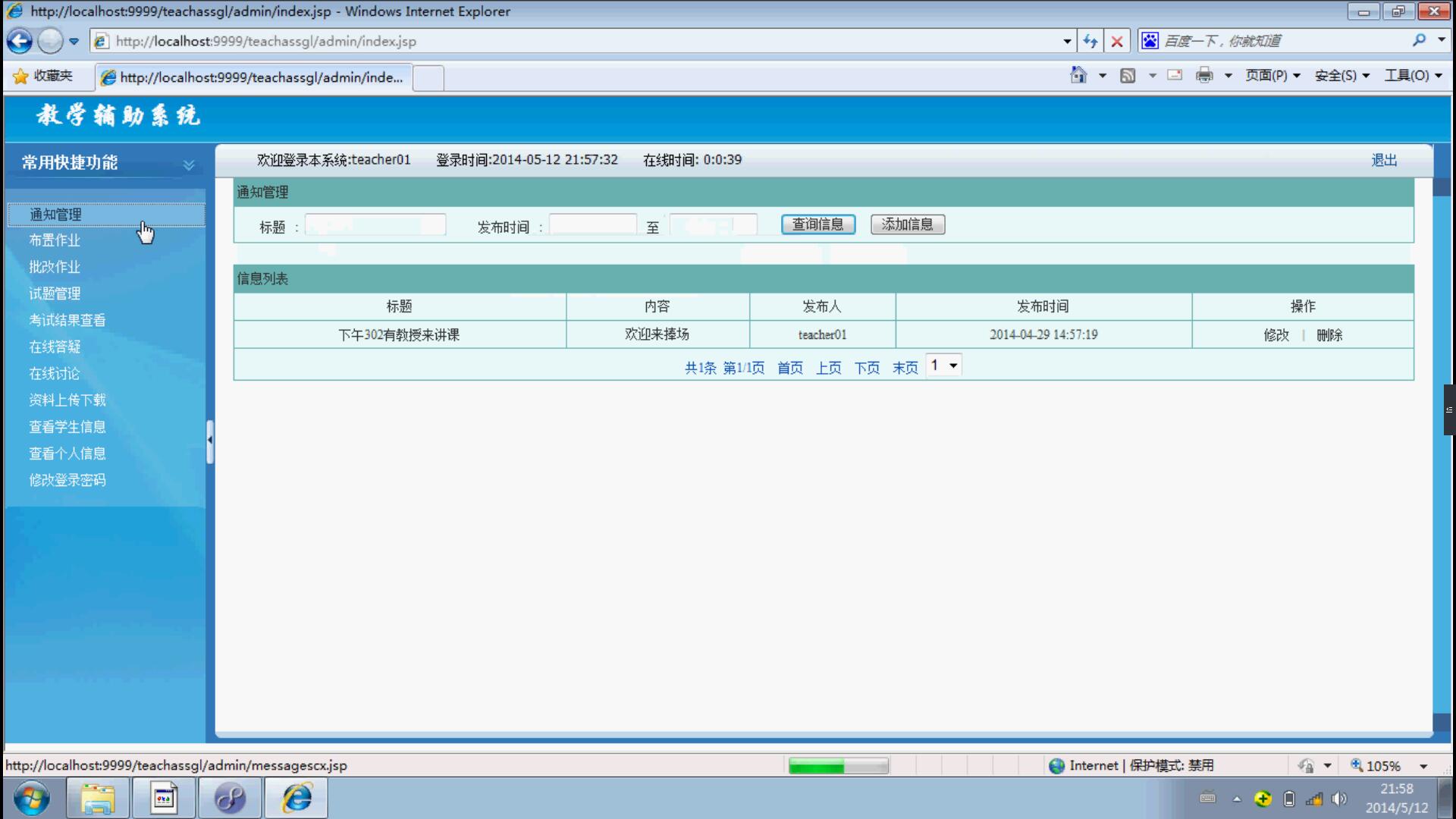Click the 修改 link in the notice row

(1276, 335)
